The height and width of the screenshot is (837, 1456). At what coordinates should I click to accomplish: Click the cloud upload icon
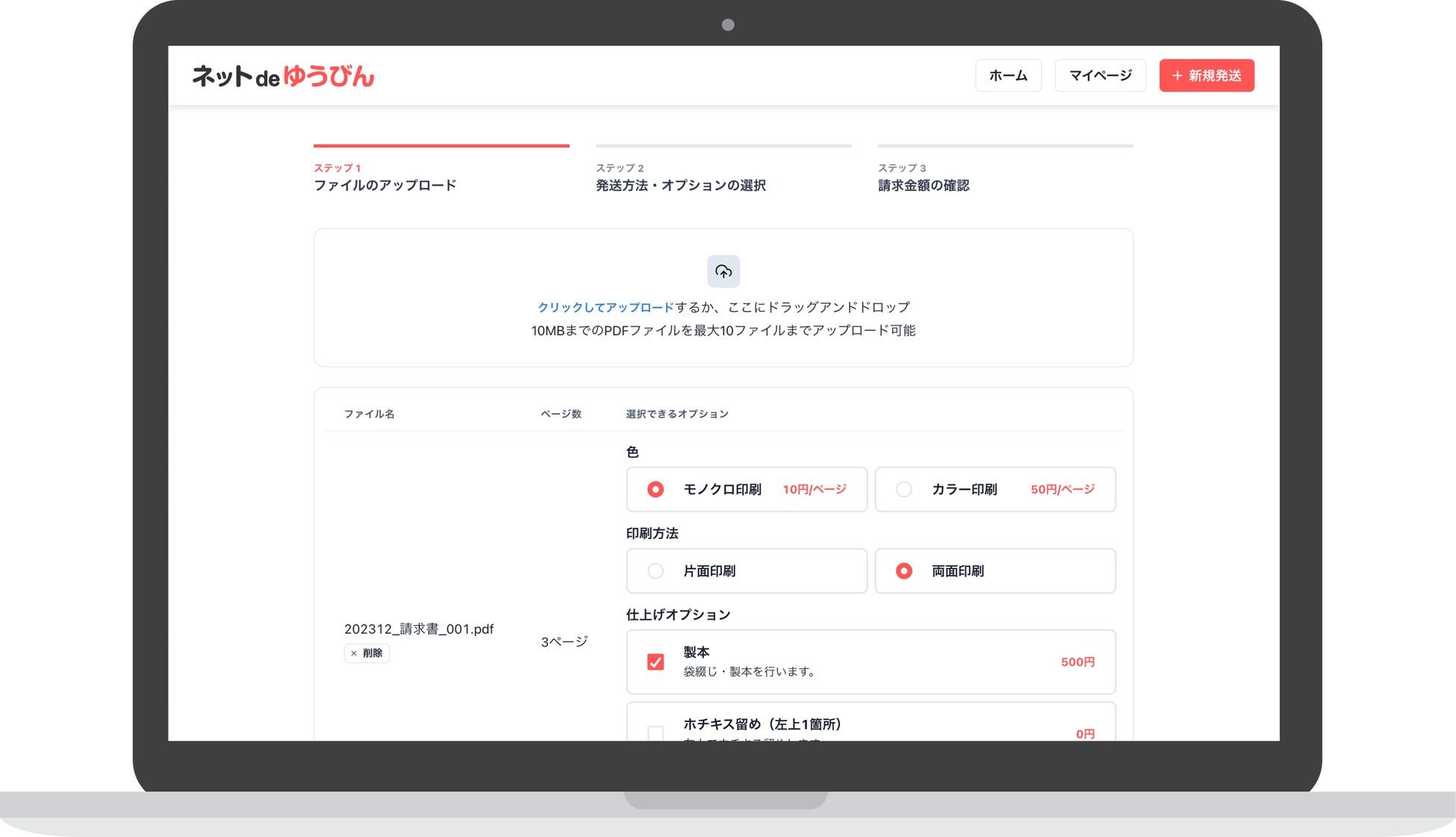[x=723, y=271]
